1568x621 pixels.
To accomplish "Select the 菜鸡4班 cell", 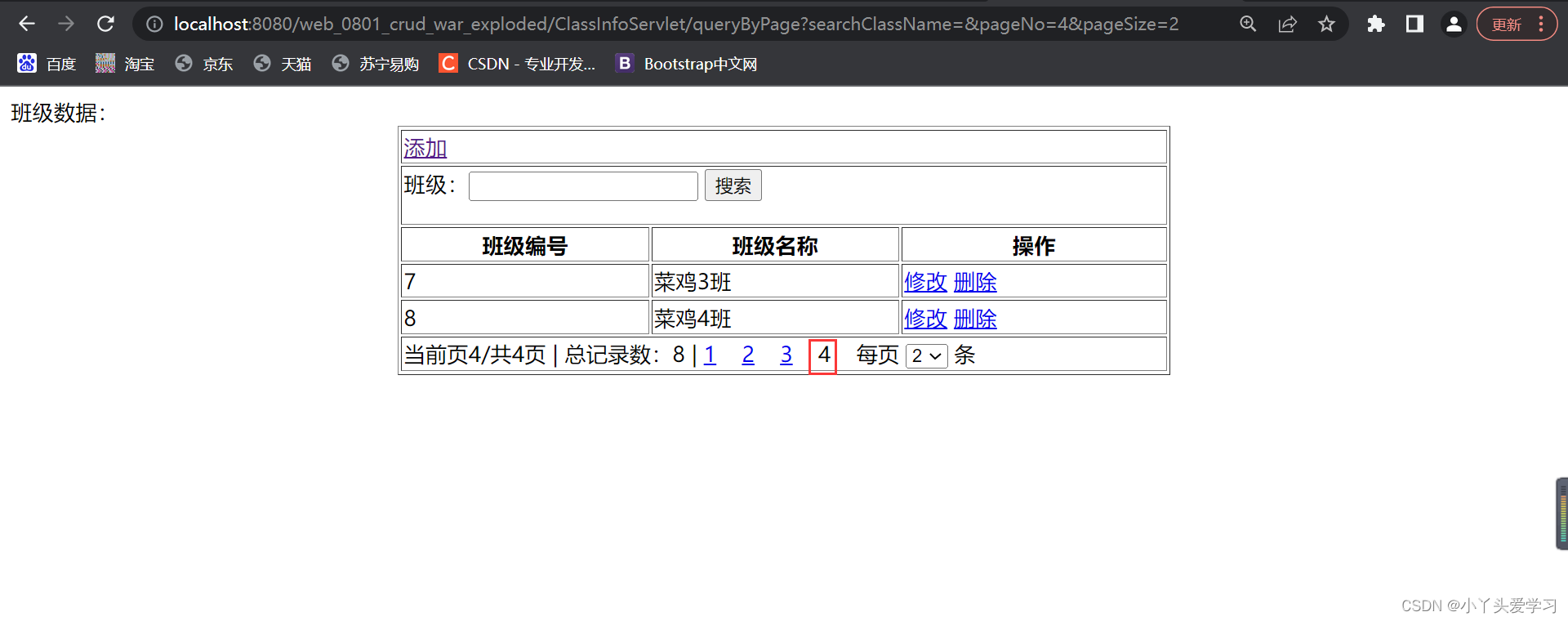I will tap(775, 317).
